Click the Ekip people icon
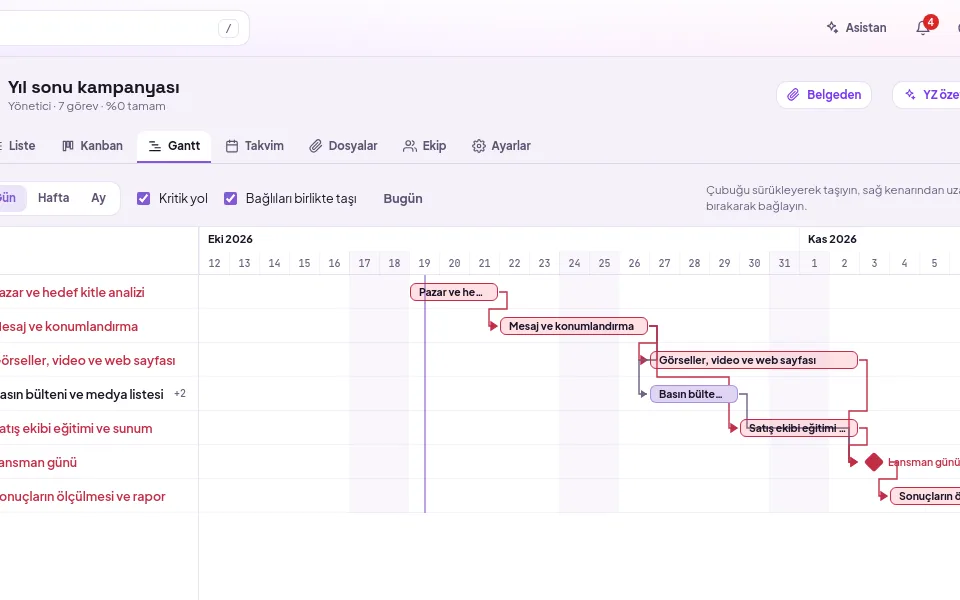The height and width of the screenshot is (600, 960). [409, 146]
